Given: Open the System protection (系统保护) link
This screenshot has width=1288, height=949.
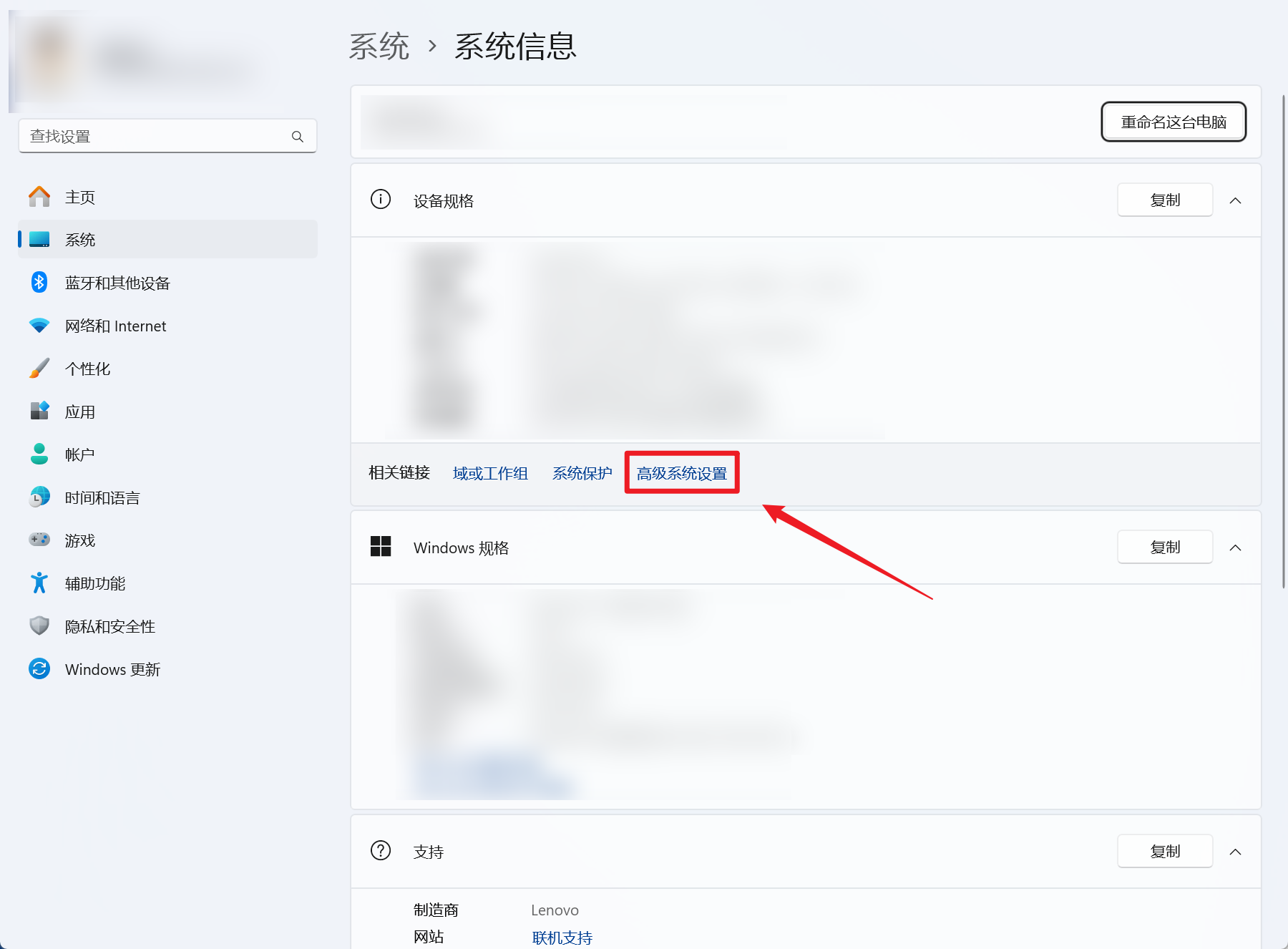Looking at the screenshot, I should [582, 473].
